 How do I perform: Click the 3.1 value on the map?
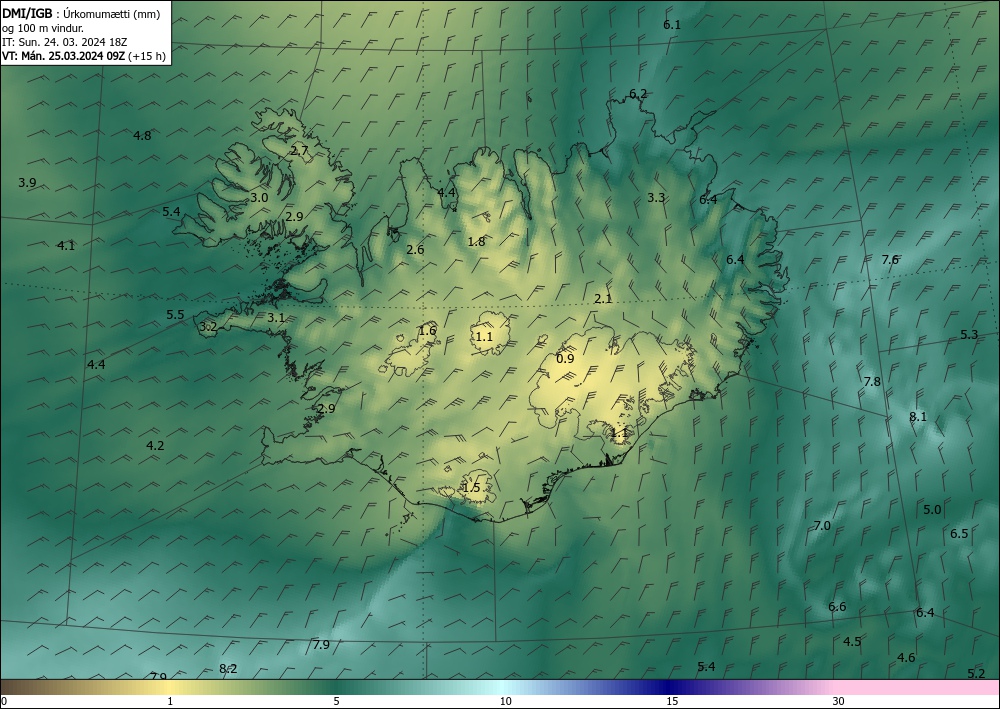(x=276, y=318)
